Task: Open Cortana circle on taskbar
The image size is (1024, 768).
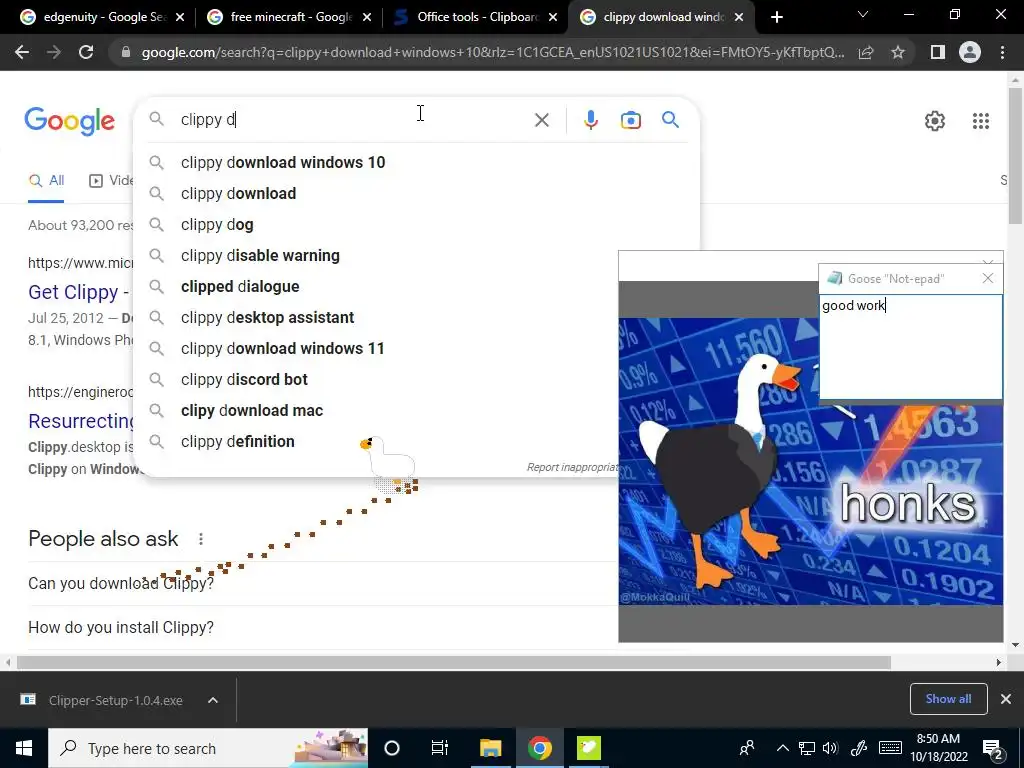Action: [x=392, y=748]
